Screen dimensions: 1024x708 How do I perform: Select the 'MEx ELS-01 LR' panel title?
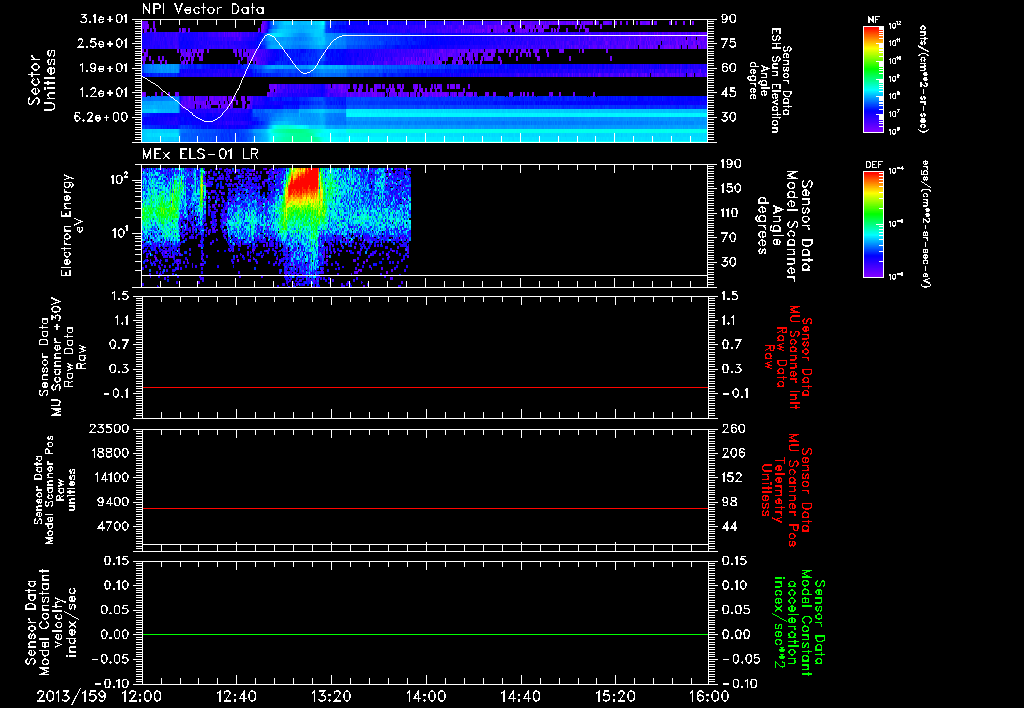(200, 154)
